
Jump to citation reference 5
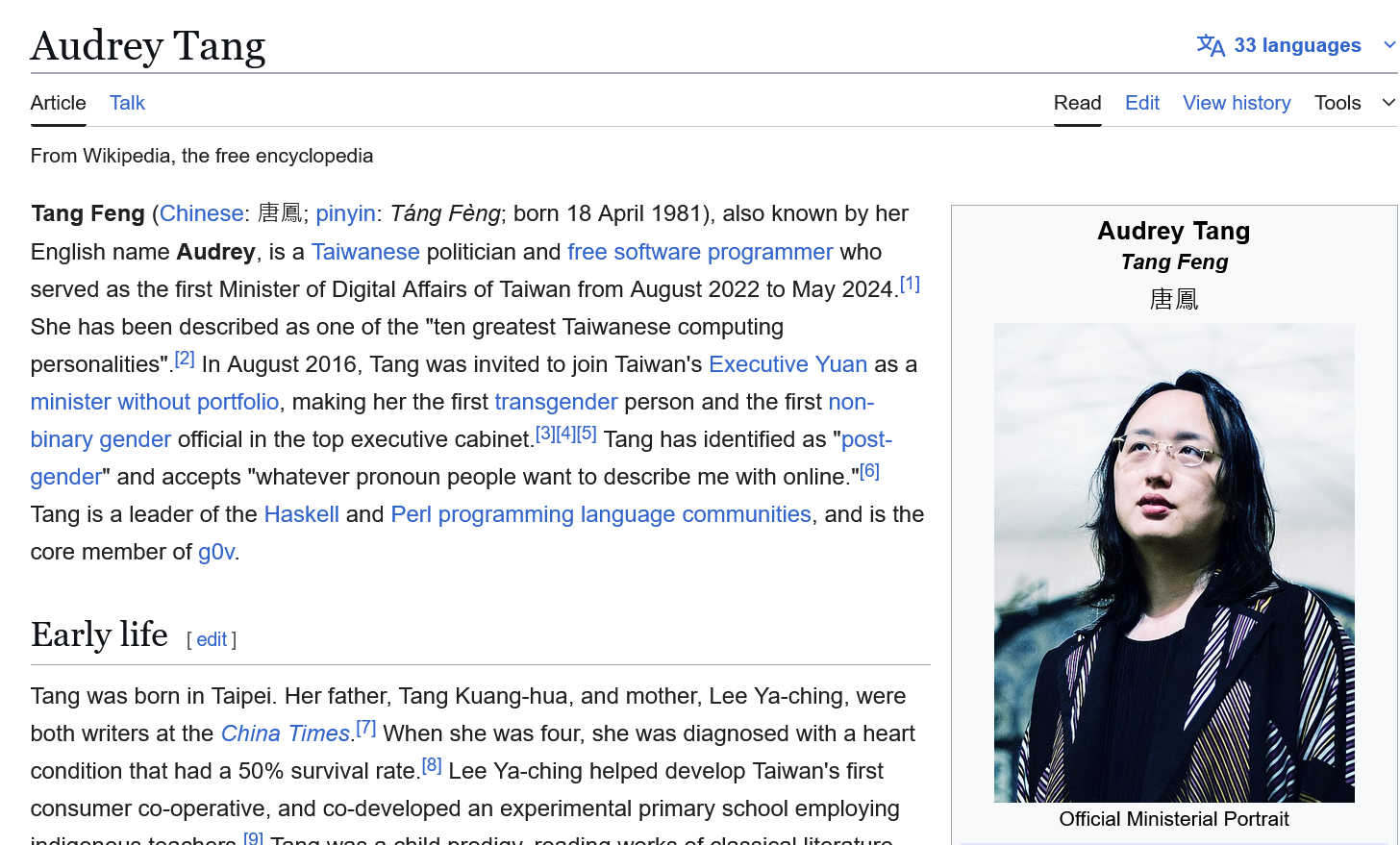(587, 434)
